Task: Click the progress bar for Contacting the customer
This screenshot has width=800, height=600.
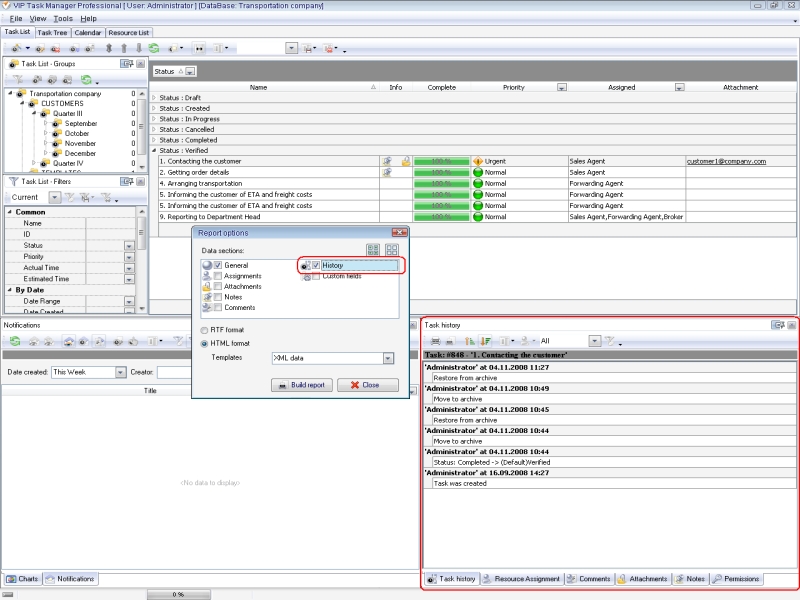Action: coord(439,161)
